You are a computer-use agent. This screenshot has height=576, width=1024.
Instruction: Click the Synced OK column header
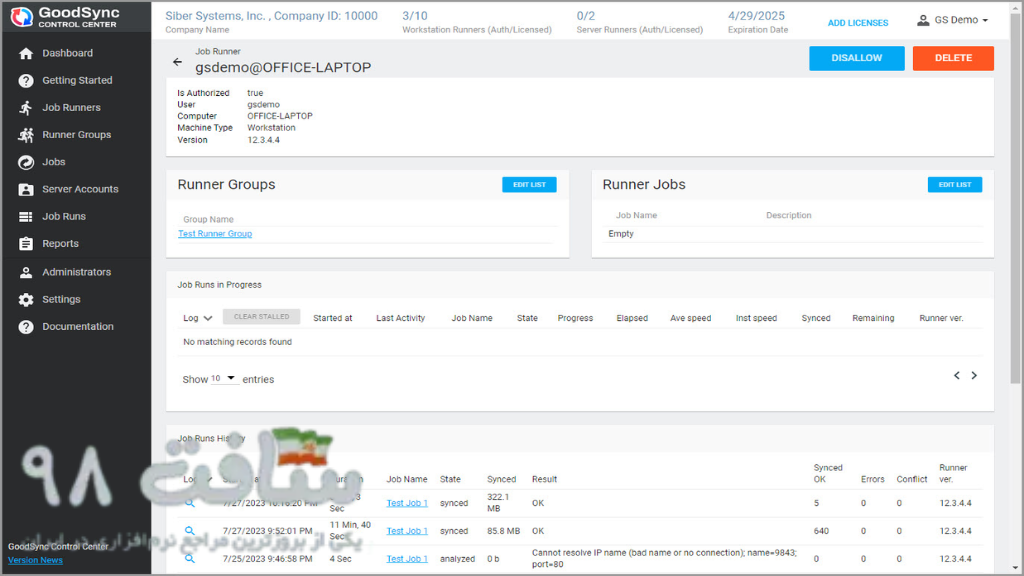(828, 473)
